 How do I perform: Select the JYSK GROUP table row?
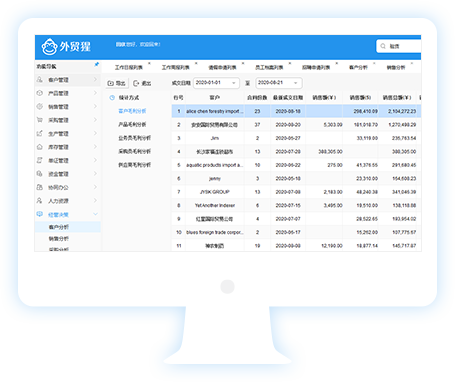296,192
